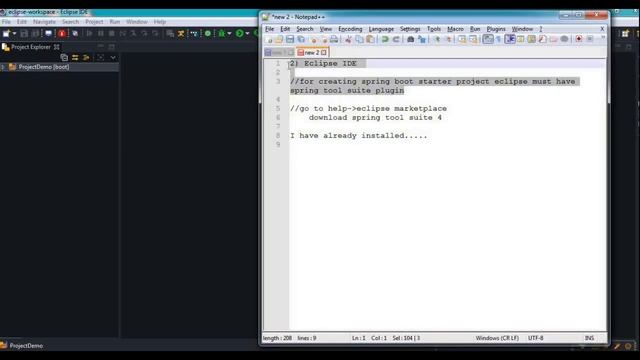Open the Notepad++ File menu
The width and height of the screenshot is (640, 360).
point(269,29)
